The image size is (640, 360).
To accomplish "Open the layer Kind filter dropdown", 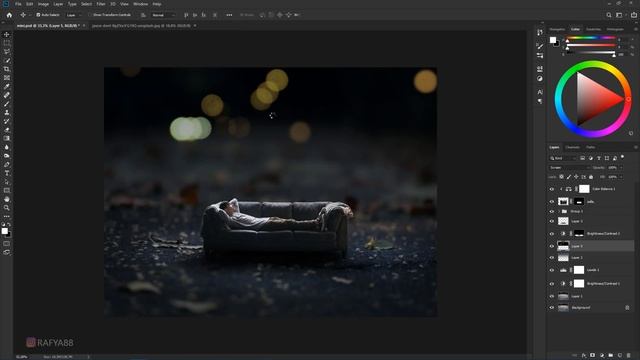I will click(562, 158).
